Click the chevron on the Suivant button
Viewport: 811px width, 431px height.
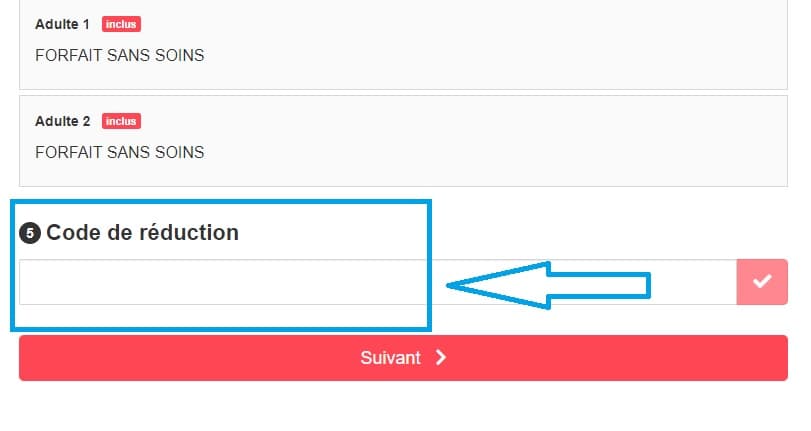441,358
